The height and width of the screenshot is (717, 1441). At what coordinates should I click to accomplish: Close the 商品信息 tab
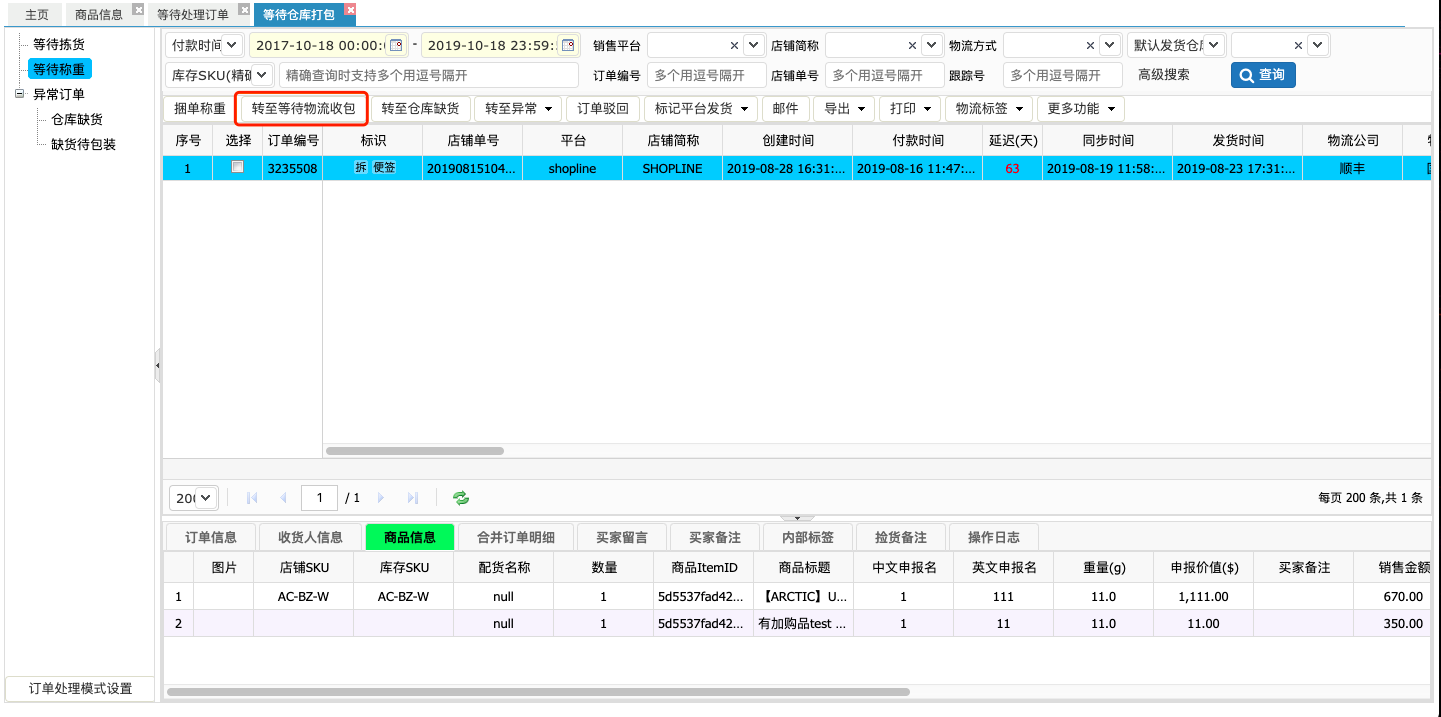[x=138, y=10]
